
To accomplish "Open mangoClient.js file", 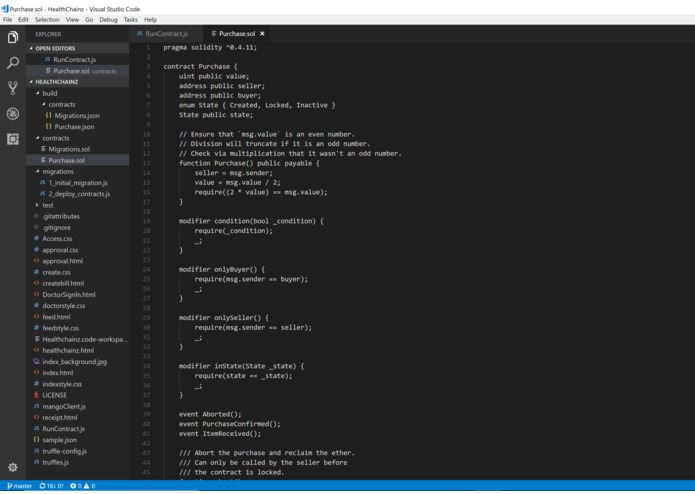I will (78, 406).
